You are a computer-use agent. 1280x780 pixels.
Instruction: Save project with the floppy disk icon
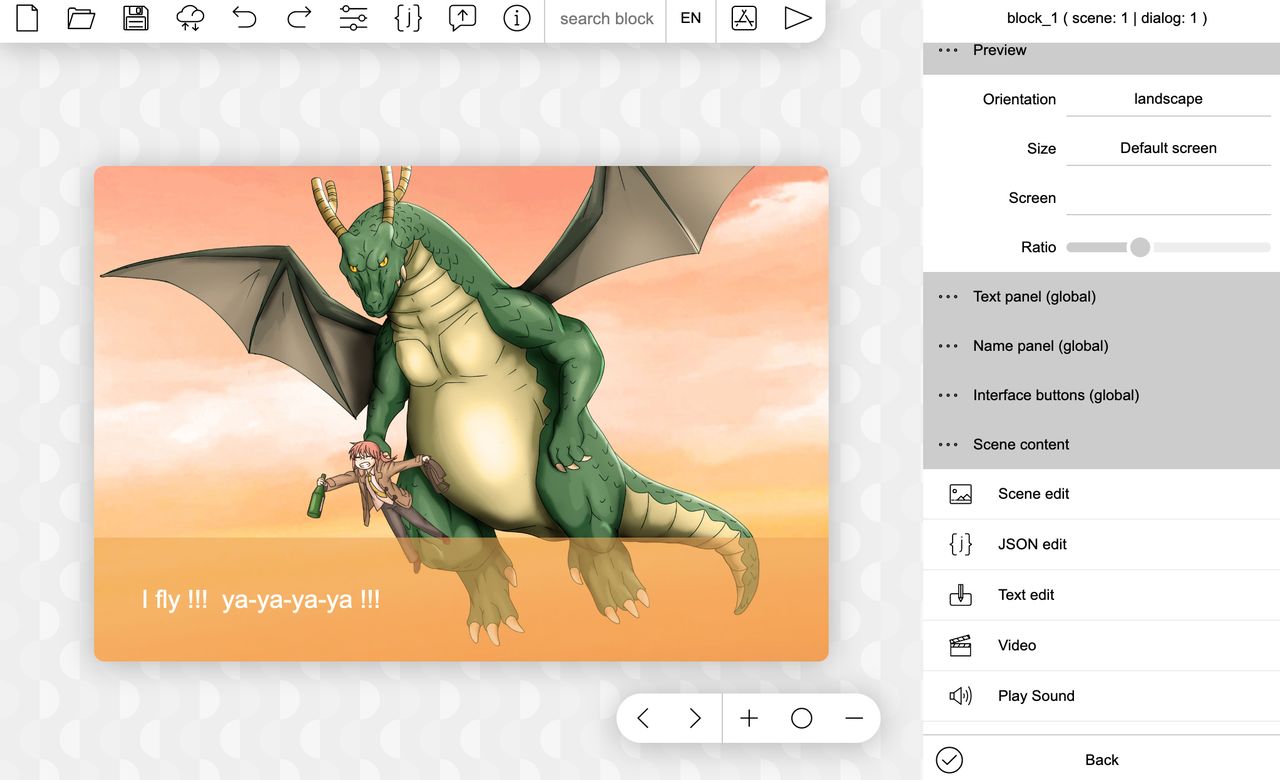[135, 18]
